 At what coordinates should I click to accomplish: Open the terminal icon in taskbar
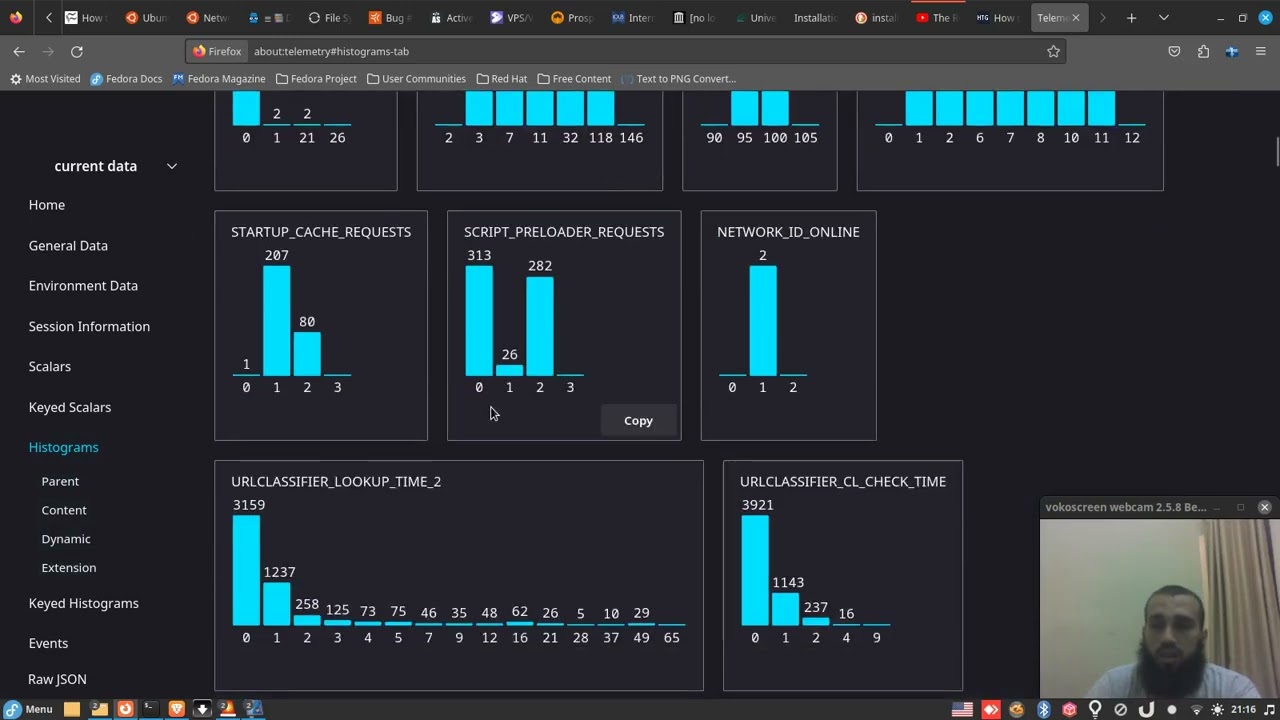point(149,709)
